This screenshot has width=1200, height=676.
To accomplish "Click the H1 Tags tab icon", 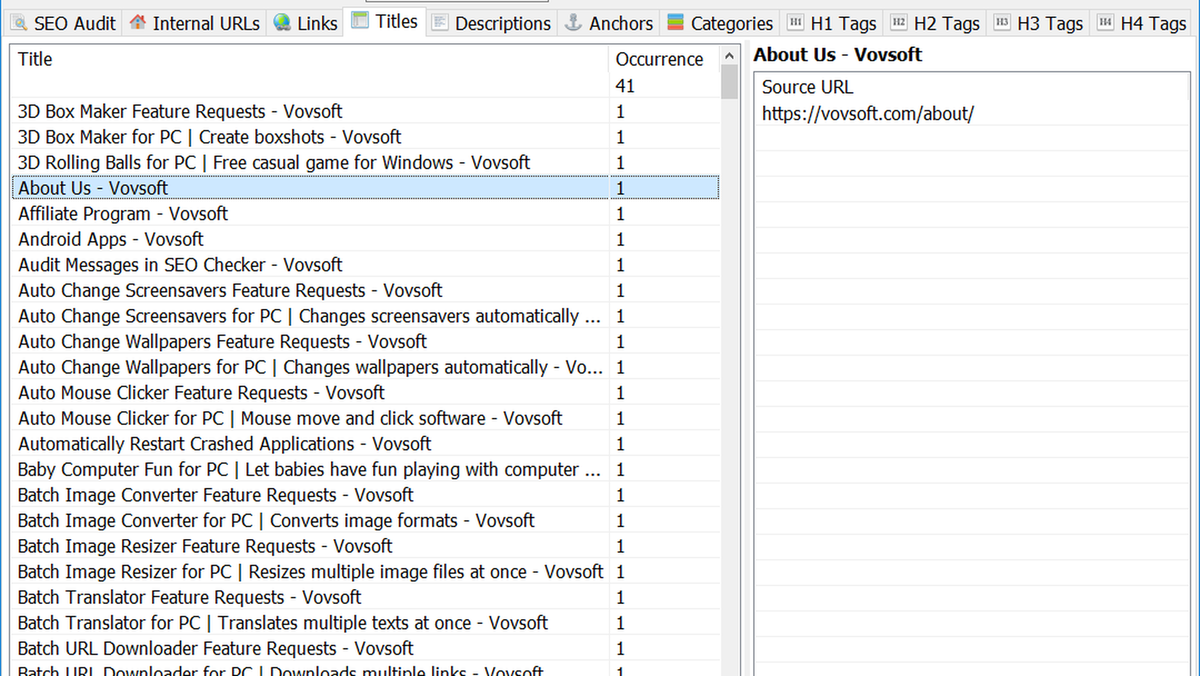I will click(x=796, y=22).
